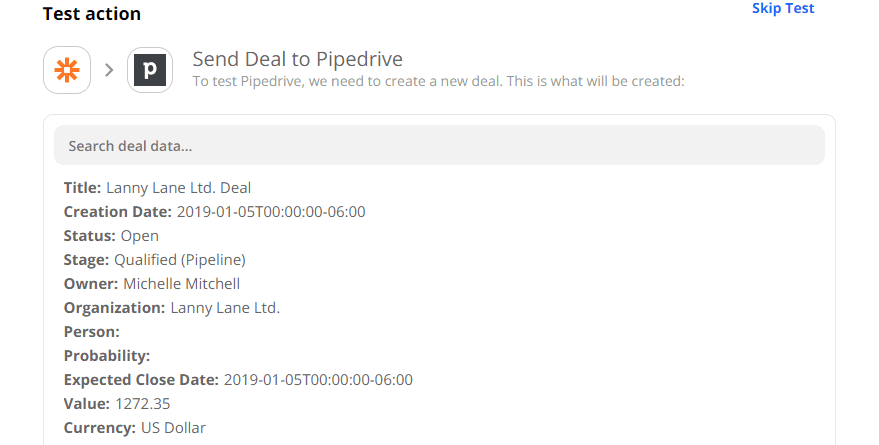Click the Value: 1272.35 row

click(x=117, y=404)
